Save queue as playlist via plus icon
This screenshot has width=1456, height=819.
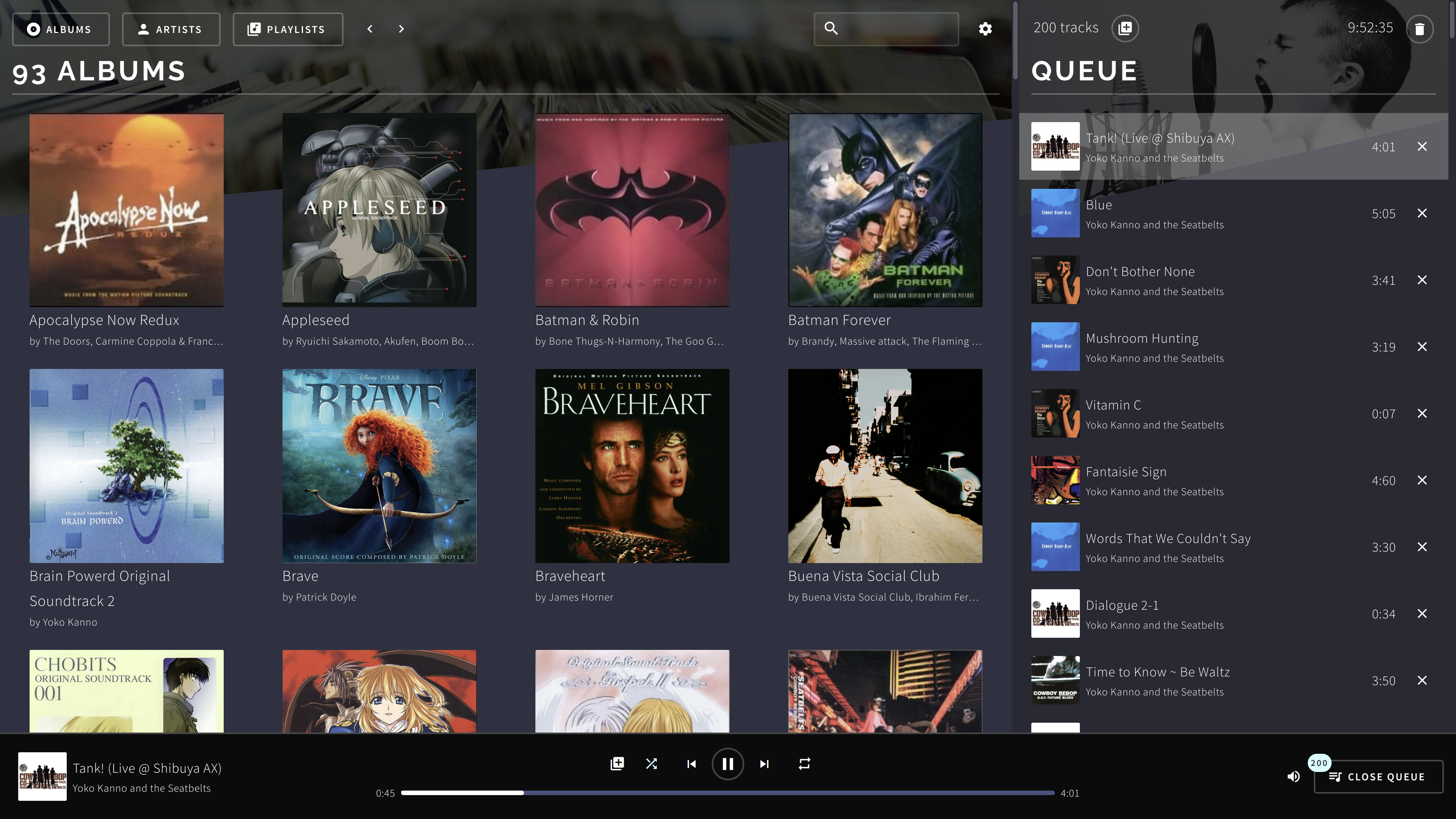[x=1124, y=28]
